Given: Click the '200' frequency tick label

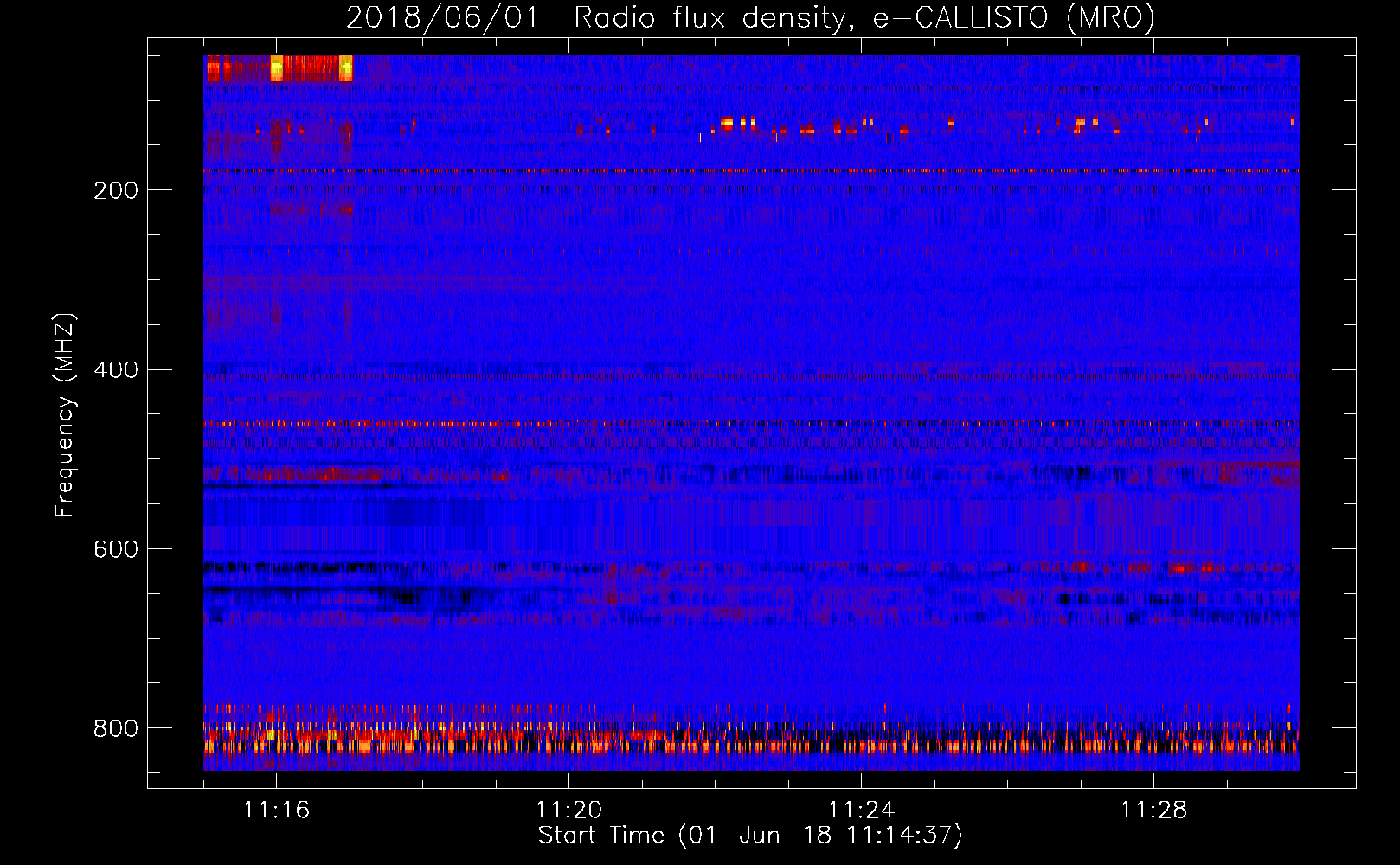Looking at the screenshot, I should click(x=116, y=190).
